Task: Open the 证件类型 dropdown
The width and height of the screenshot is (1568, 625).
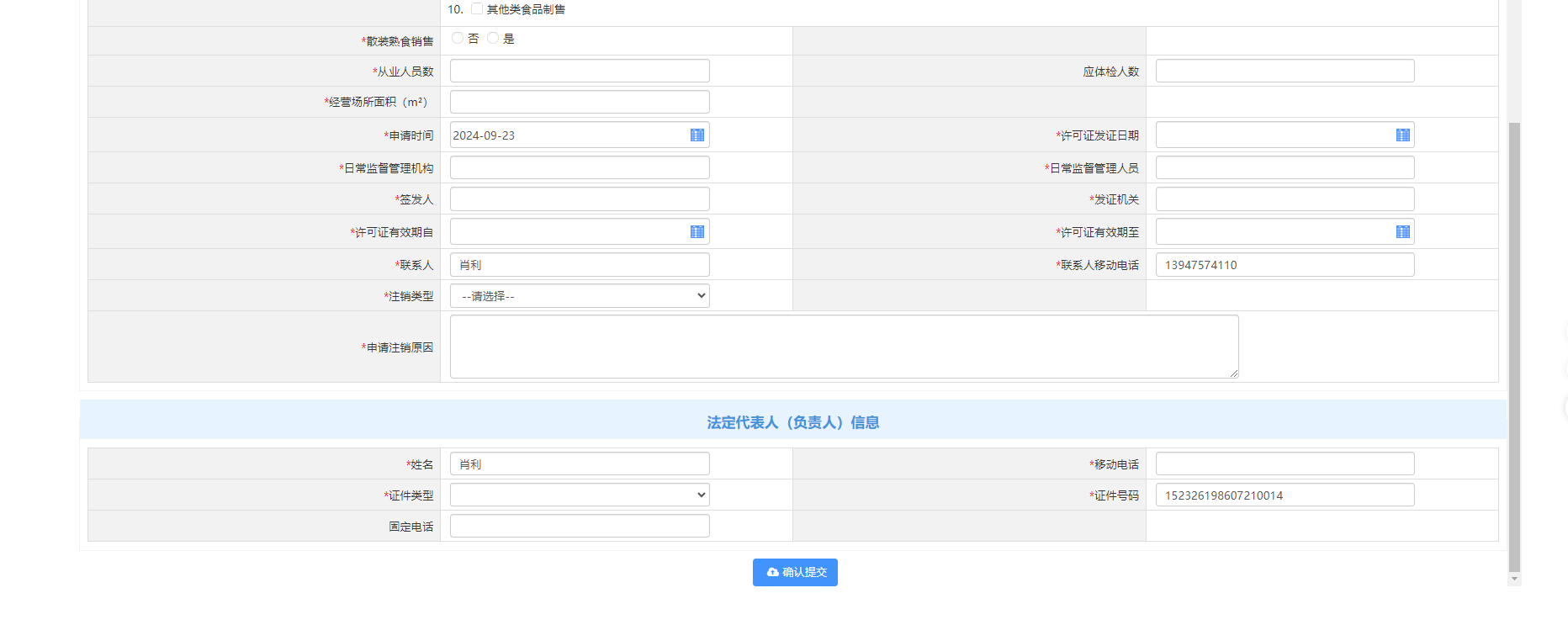Action: click(x=580, y=495)
